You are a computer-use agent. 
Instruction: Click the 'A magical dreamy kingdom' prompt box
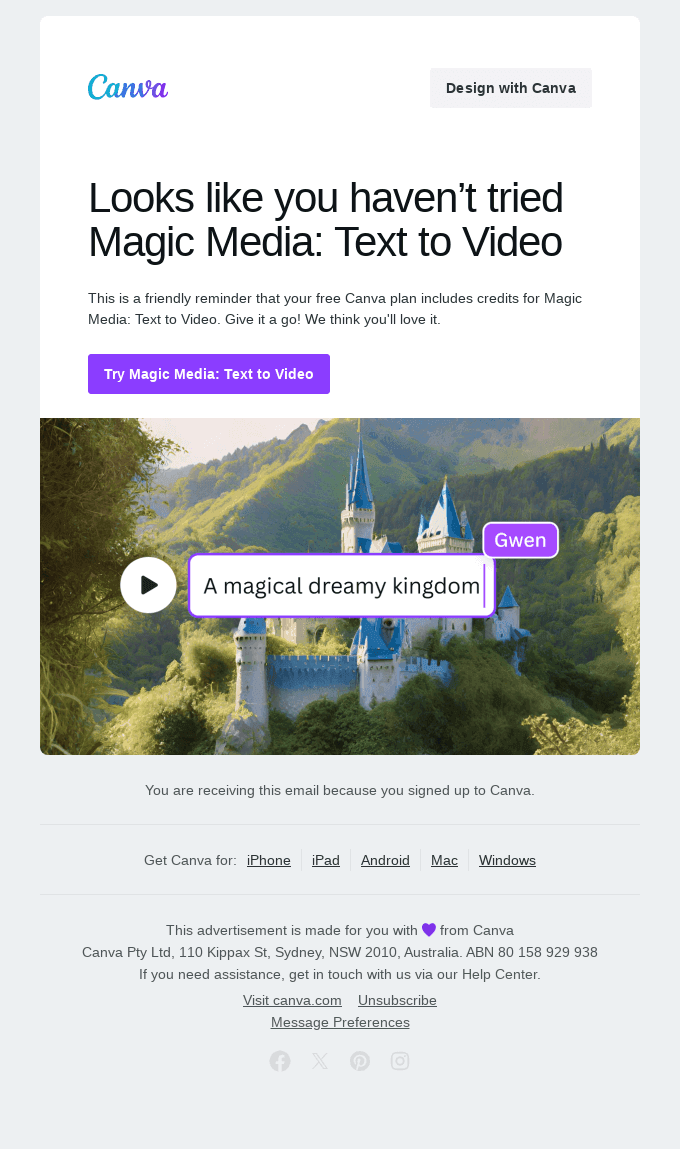[342, 585]
